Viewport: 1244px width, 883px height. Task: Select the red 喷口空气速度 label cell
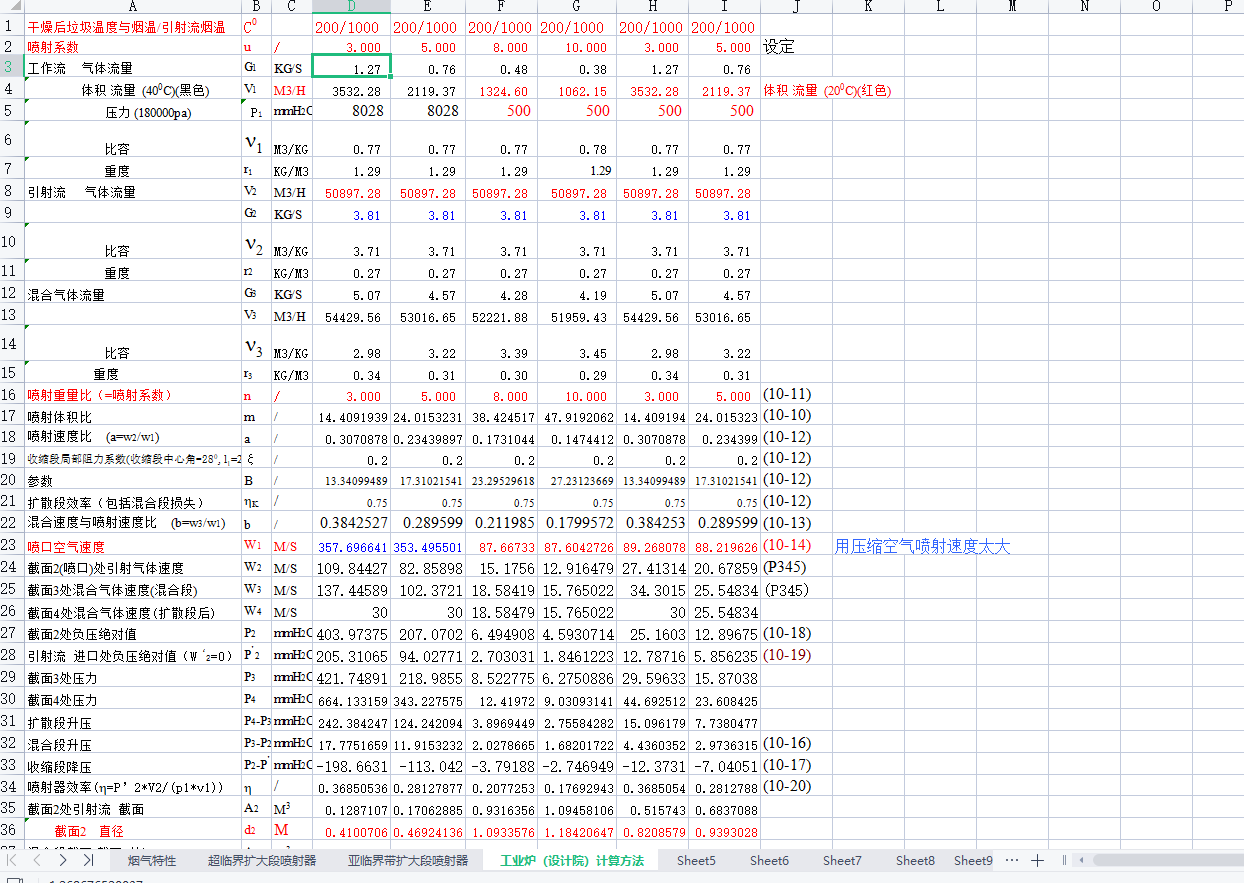[133, 547]
